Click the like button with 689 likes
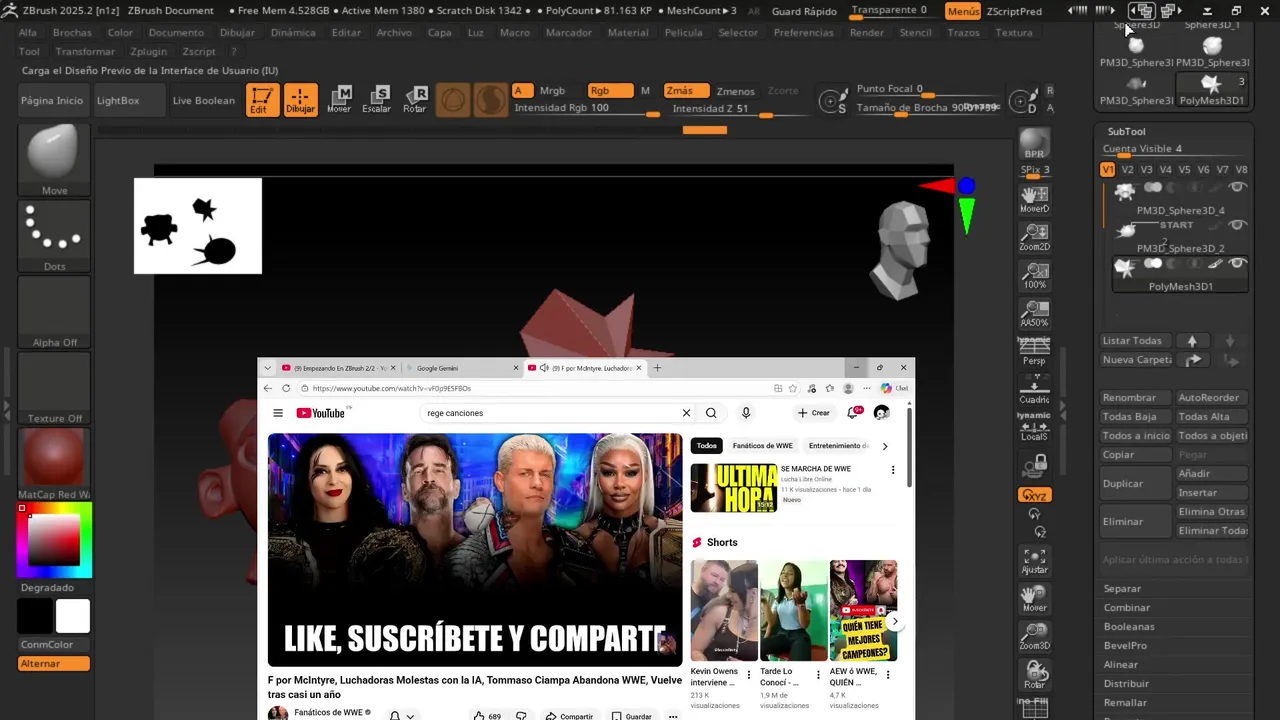Viewport: 1280px width, 720px height. (487, 716)
